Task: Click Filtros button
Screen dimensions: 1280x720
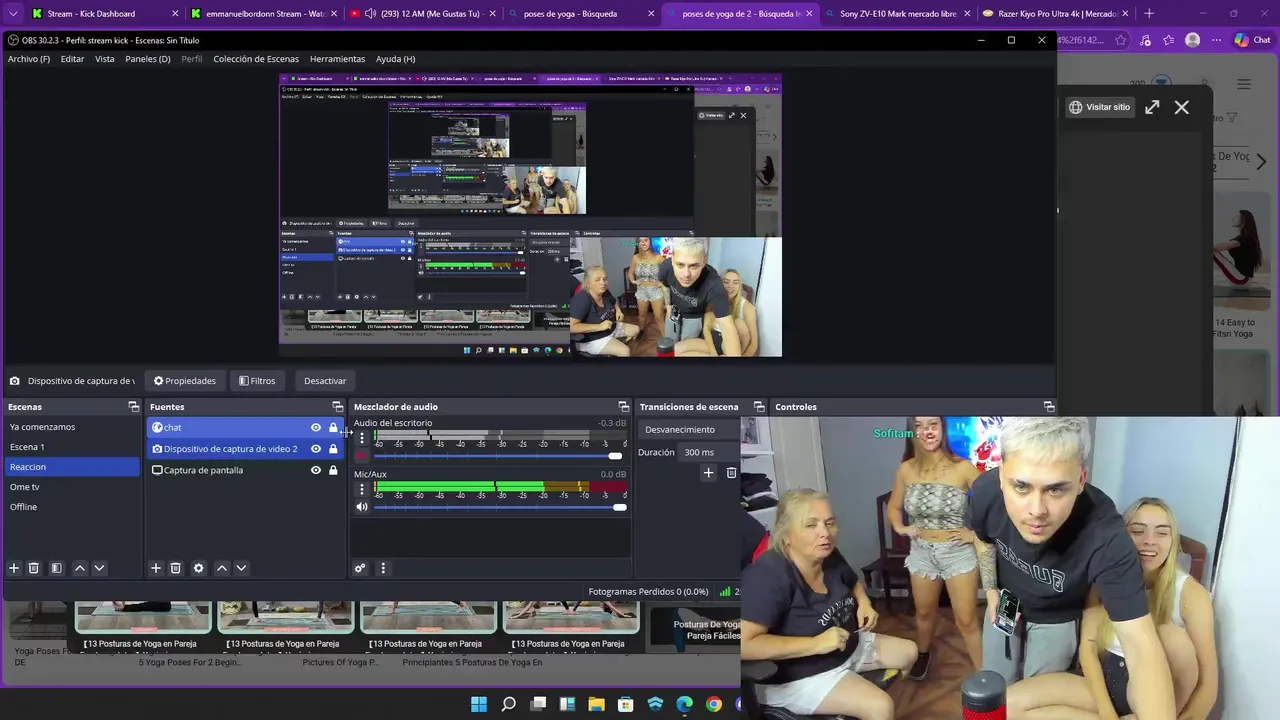Action: (x=257, y=381)
